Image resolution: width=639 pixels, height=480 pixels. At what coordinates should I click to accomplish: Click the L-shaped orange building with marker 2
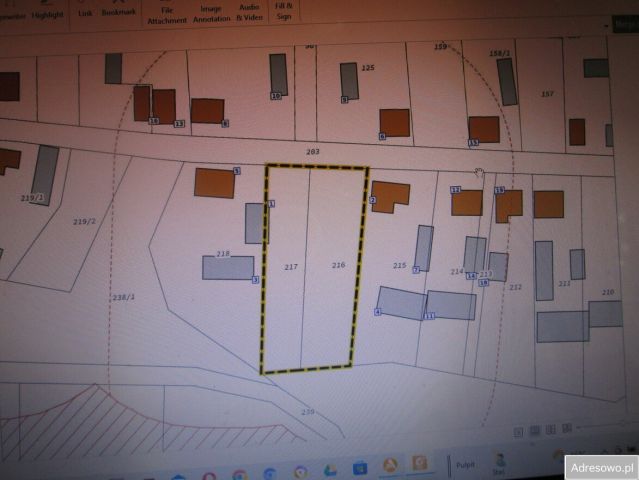click(x=390, y=197)
